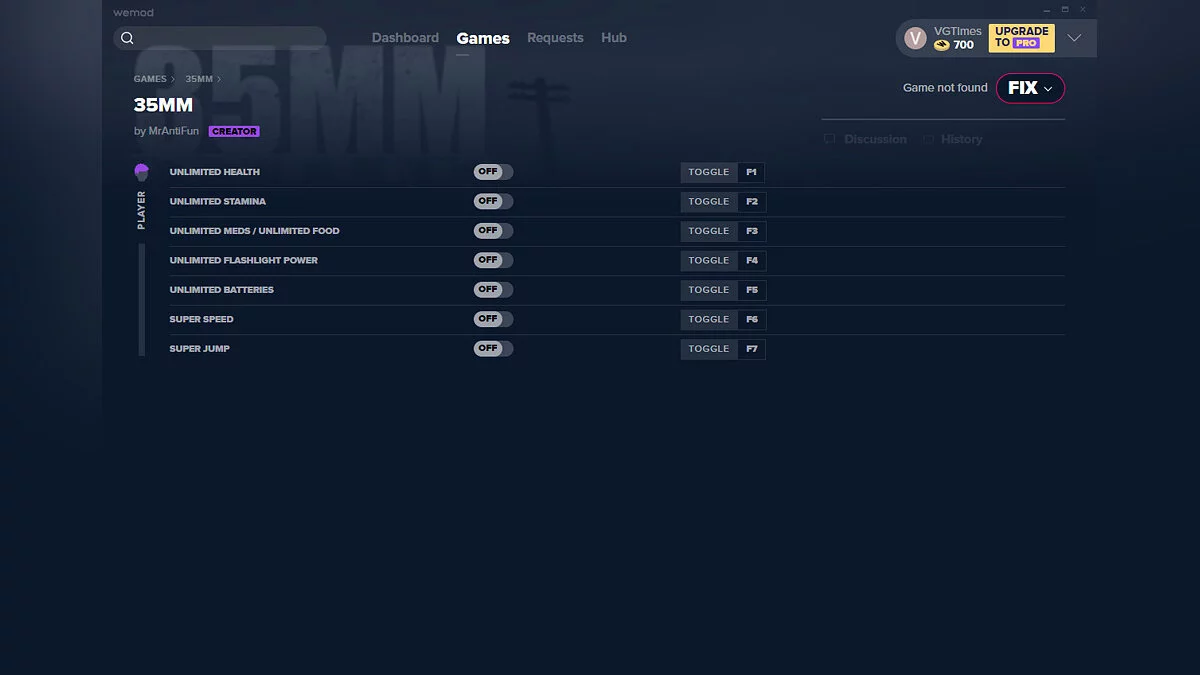Expand the account menu chevron
Viewport: 1200px width, 675px height.
tap(1075, 38)
